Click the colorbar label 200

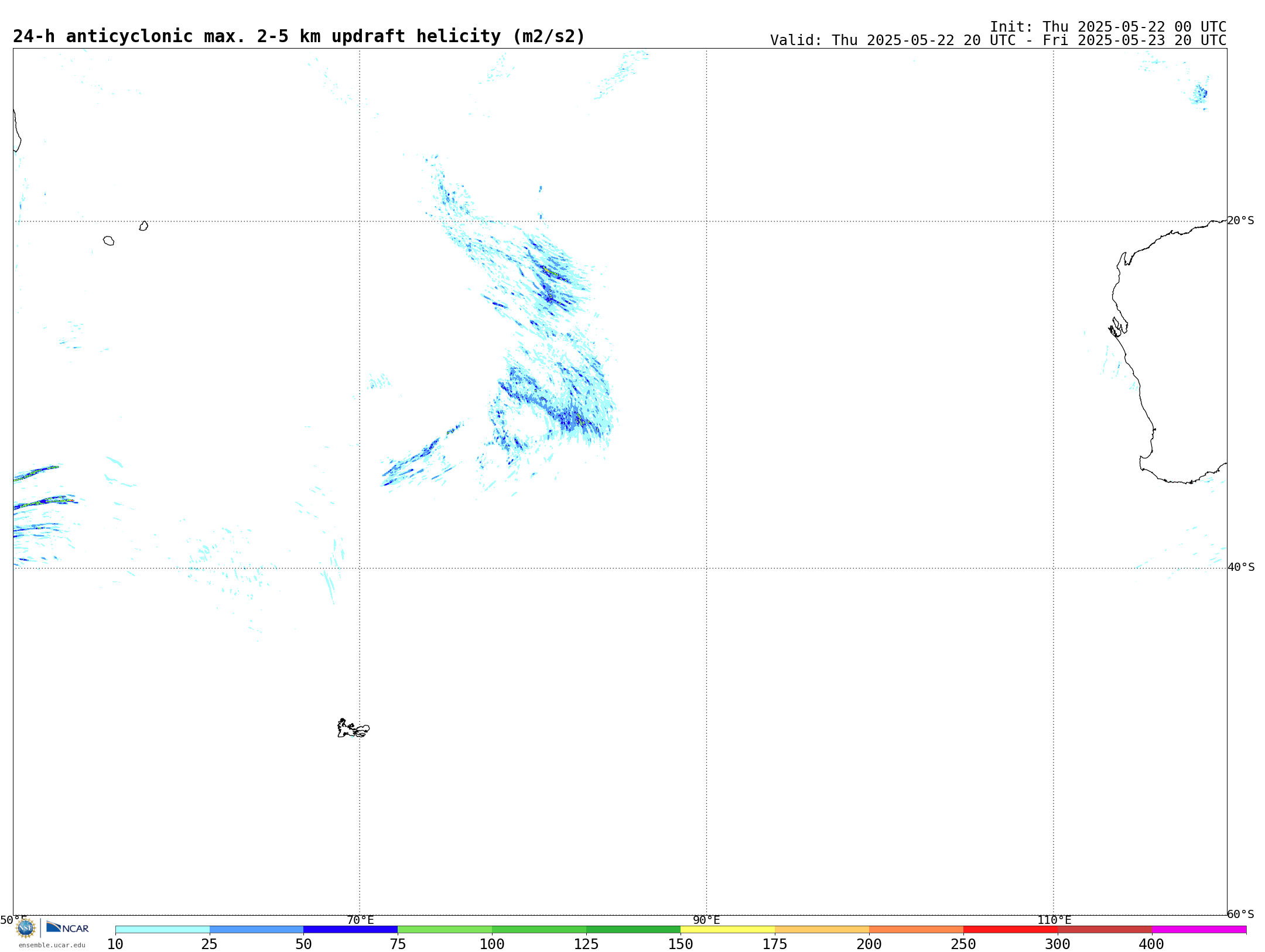pos(869,944)
